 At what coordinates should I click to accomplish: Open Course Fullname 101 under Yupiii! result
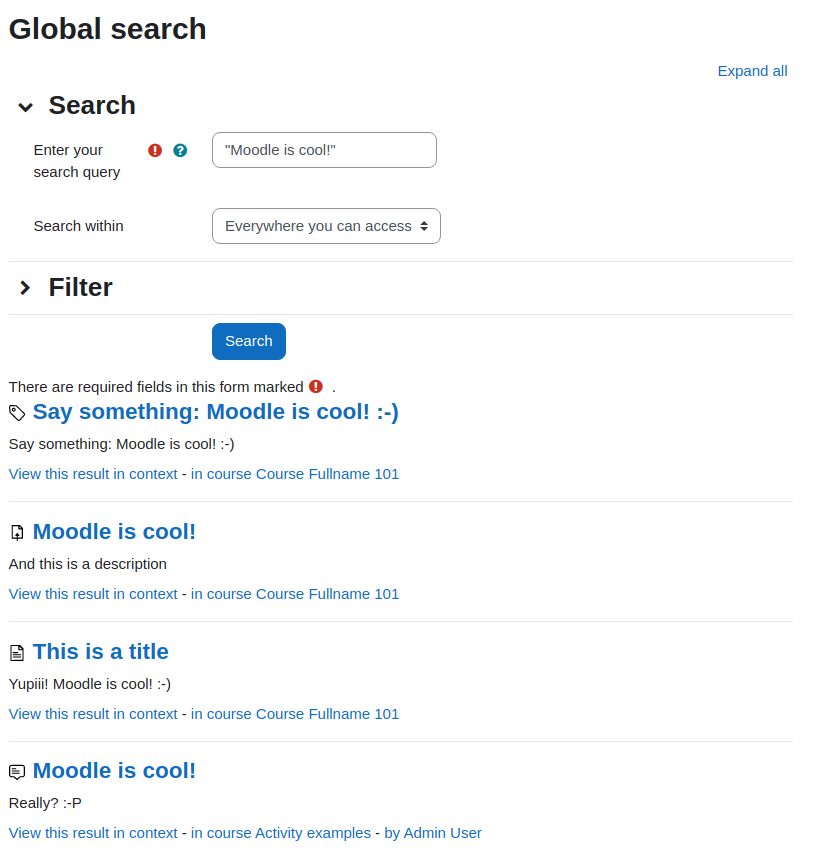pyautogui.click(x=295, y=714)
